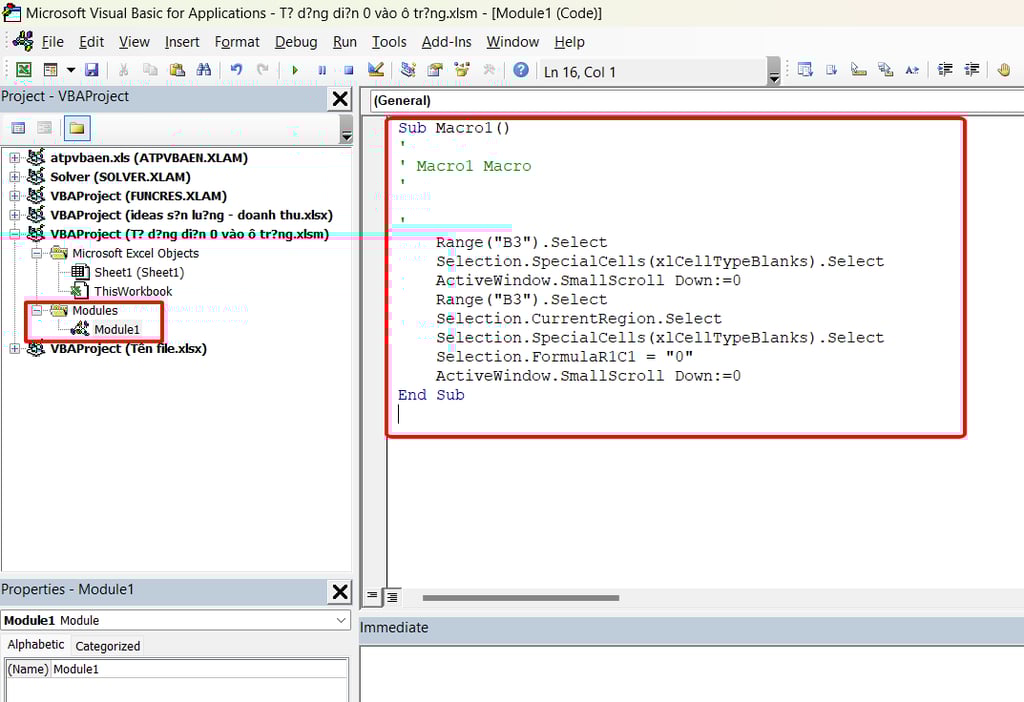1024x702 pixels.
Task: Click the Cut scissors icon
Action: (x=123, y=69)
